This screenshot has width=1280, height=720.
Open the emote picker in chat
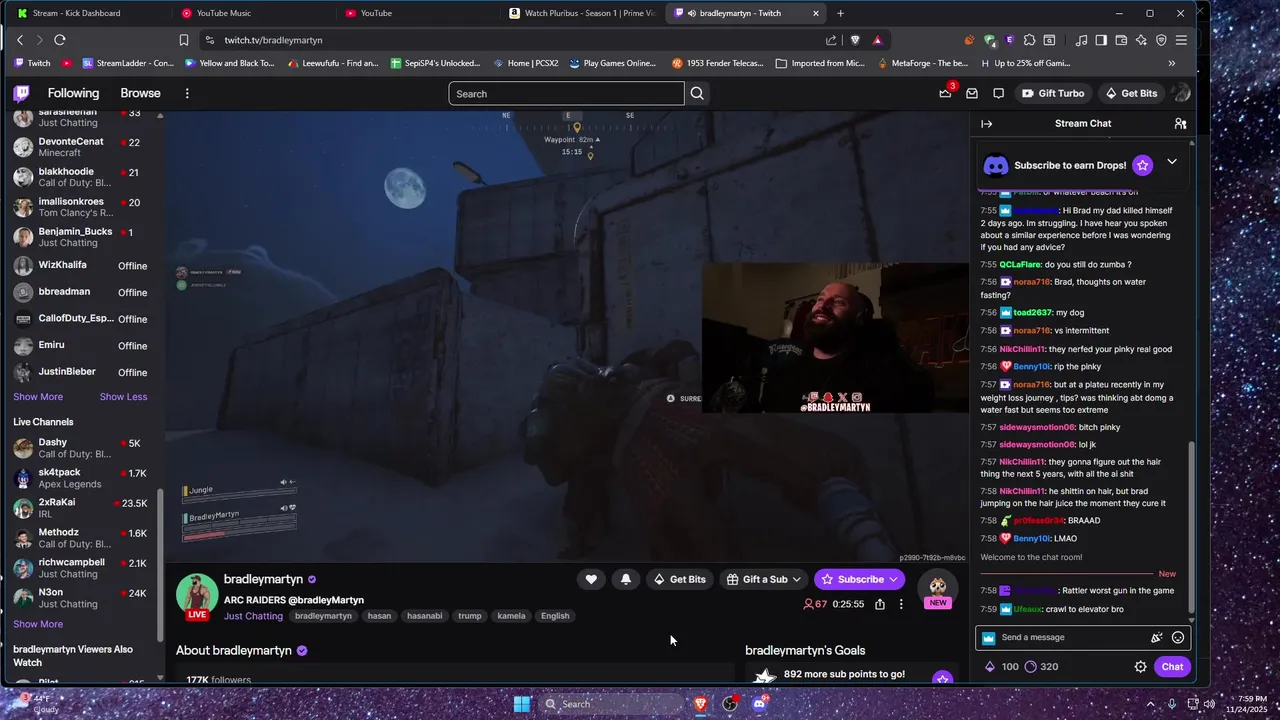[1178, 637]
